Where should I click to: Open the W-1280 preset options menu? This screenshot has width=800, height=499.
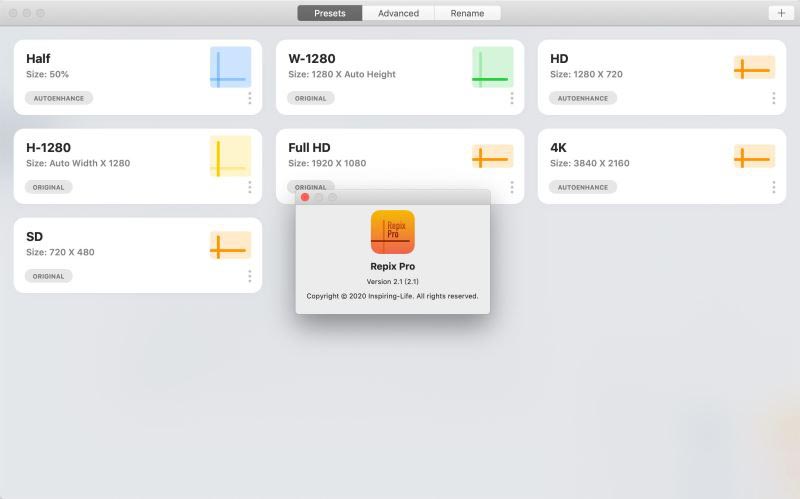[512, 98]
